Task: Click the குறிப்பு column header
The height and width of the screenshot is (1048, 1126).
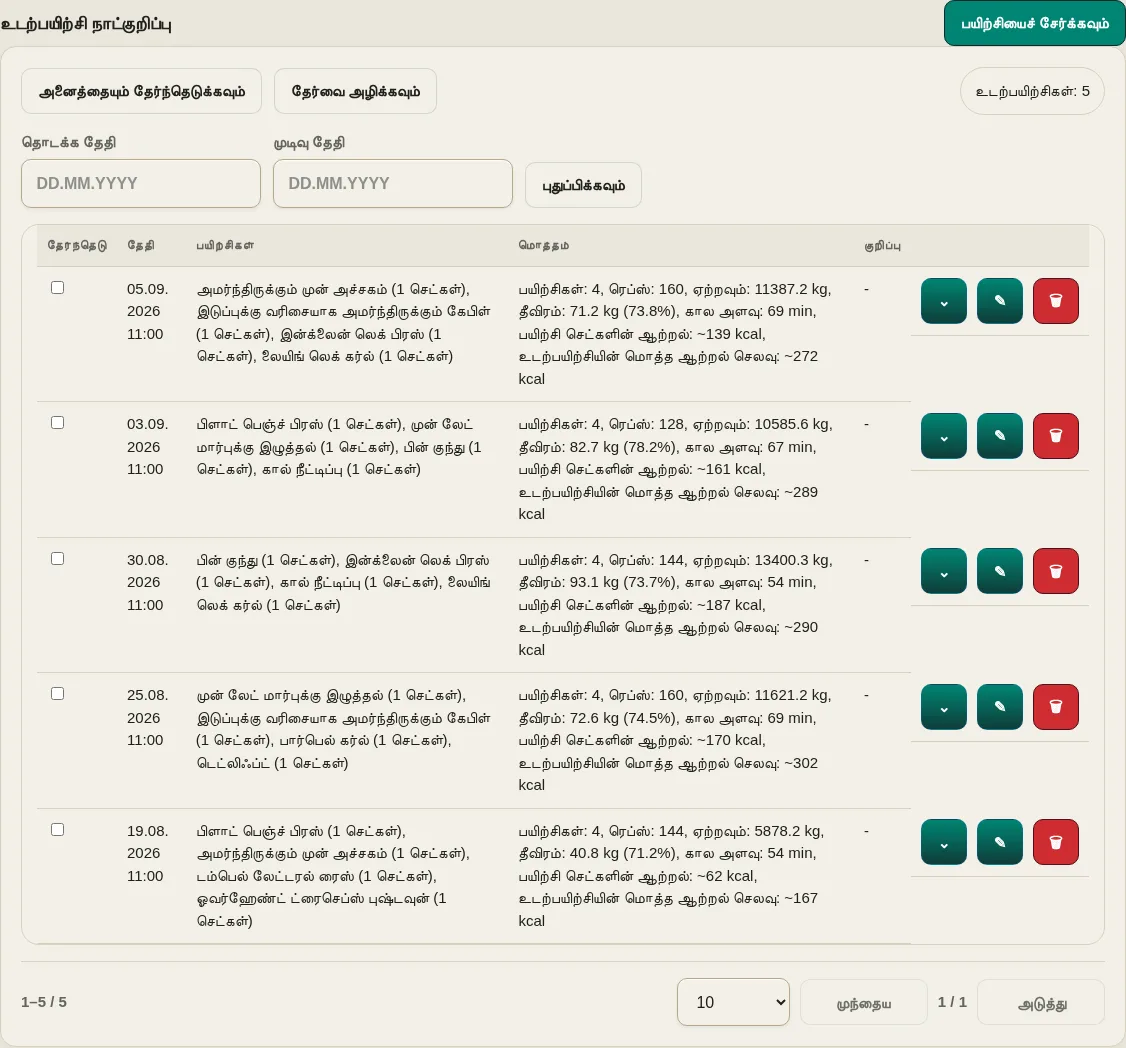Action: [x=882, y=246]
